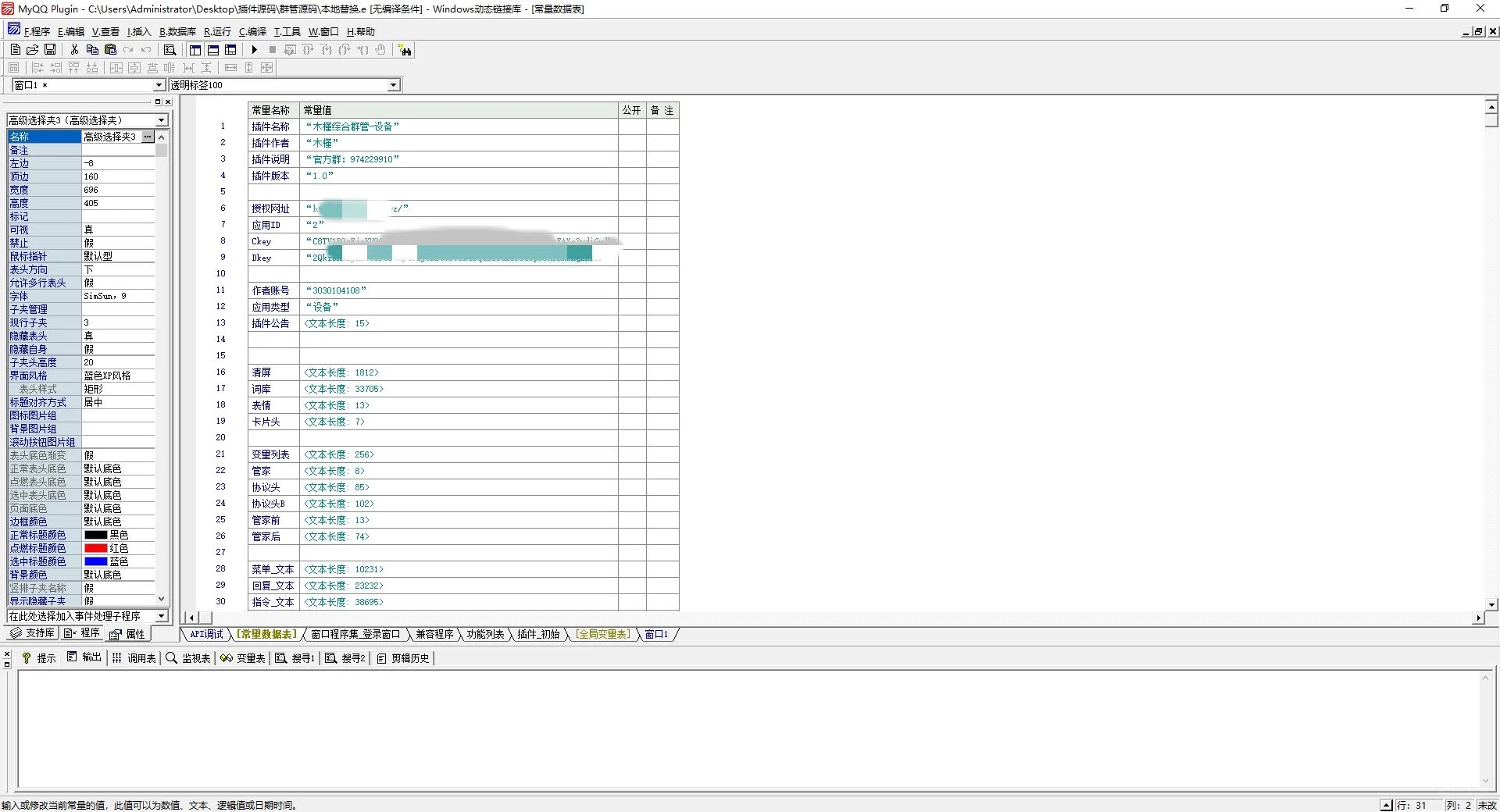Image resolution: width=1500 pixels, height=812 pixels.
Task: Open the F.程序 menu
Action: (x=37, y=32)
